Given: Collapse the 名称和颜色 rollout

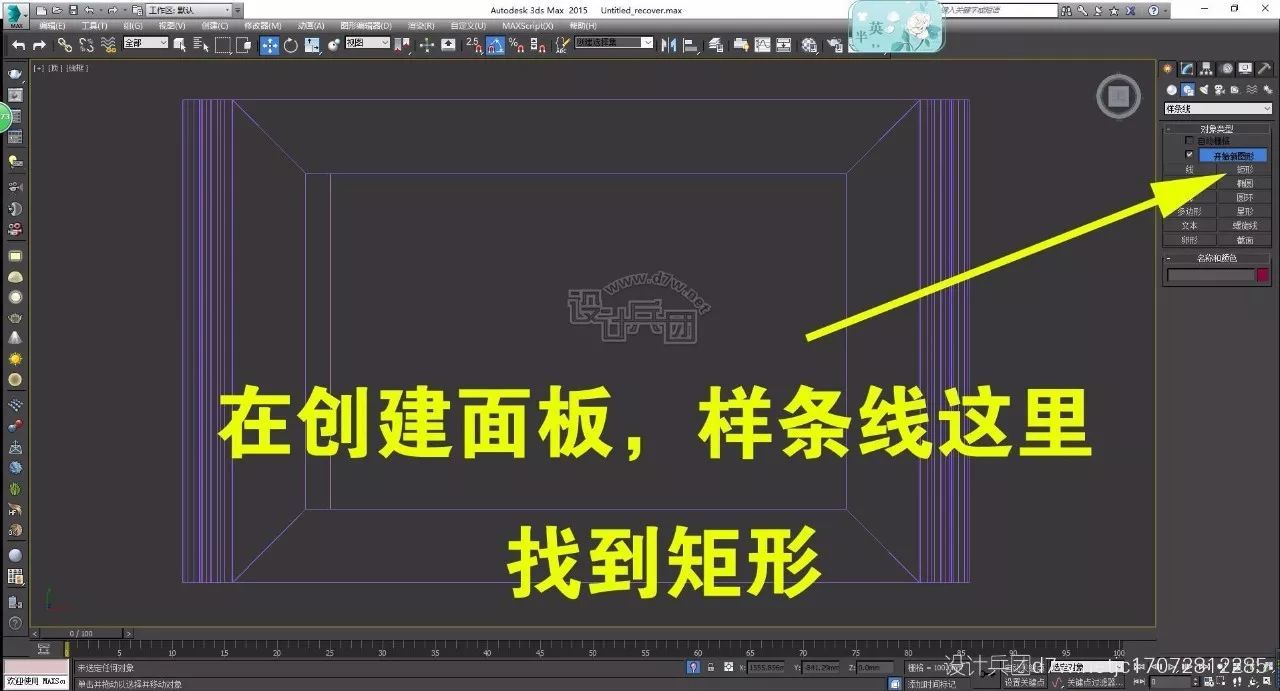Looking at the screenshot, I should (1217, 257).
